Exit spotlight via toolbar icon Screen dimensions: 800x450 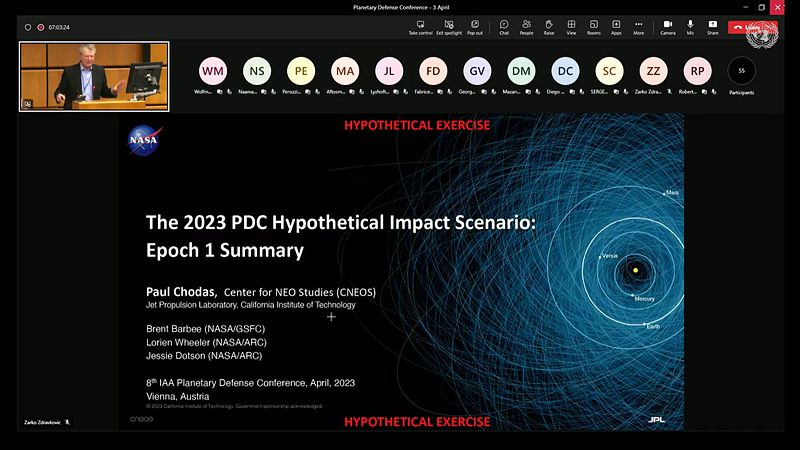tap(449, 27)
